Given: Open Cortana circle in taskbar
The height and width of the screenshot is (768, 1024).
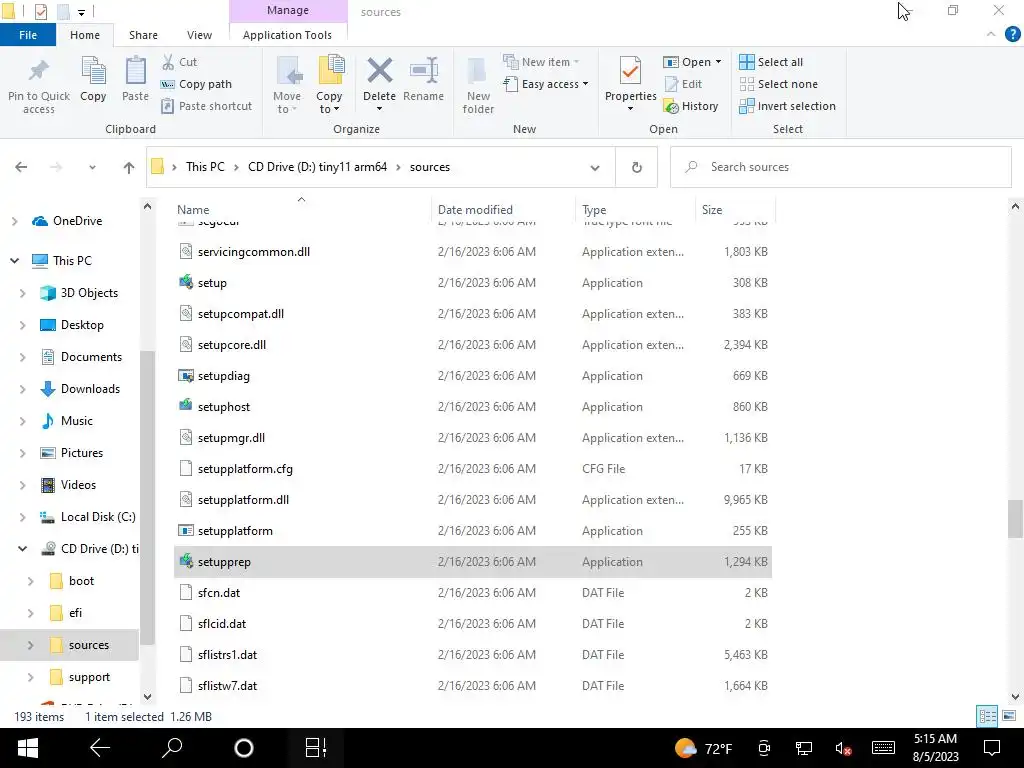Looking at the screenshot, I should (x=244, y=748).
